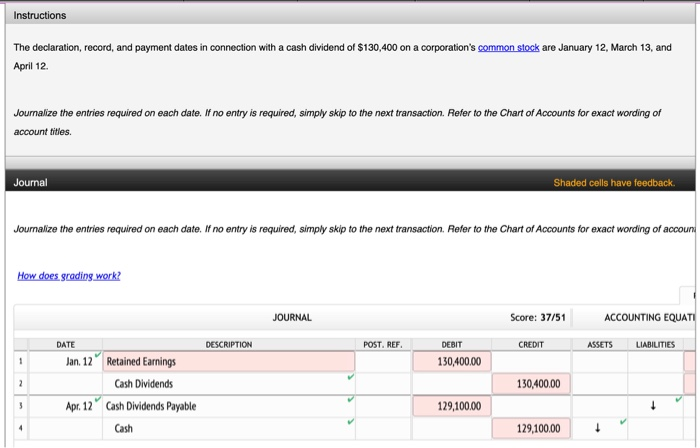The height and width of the screenshot is (448, 700).
Task: Click the DATE column header
Action: [x=66, y=344]
